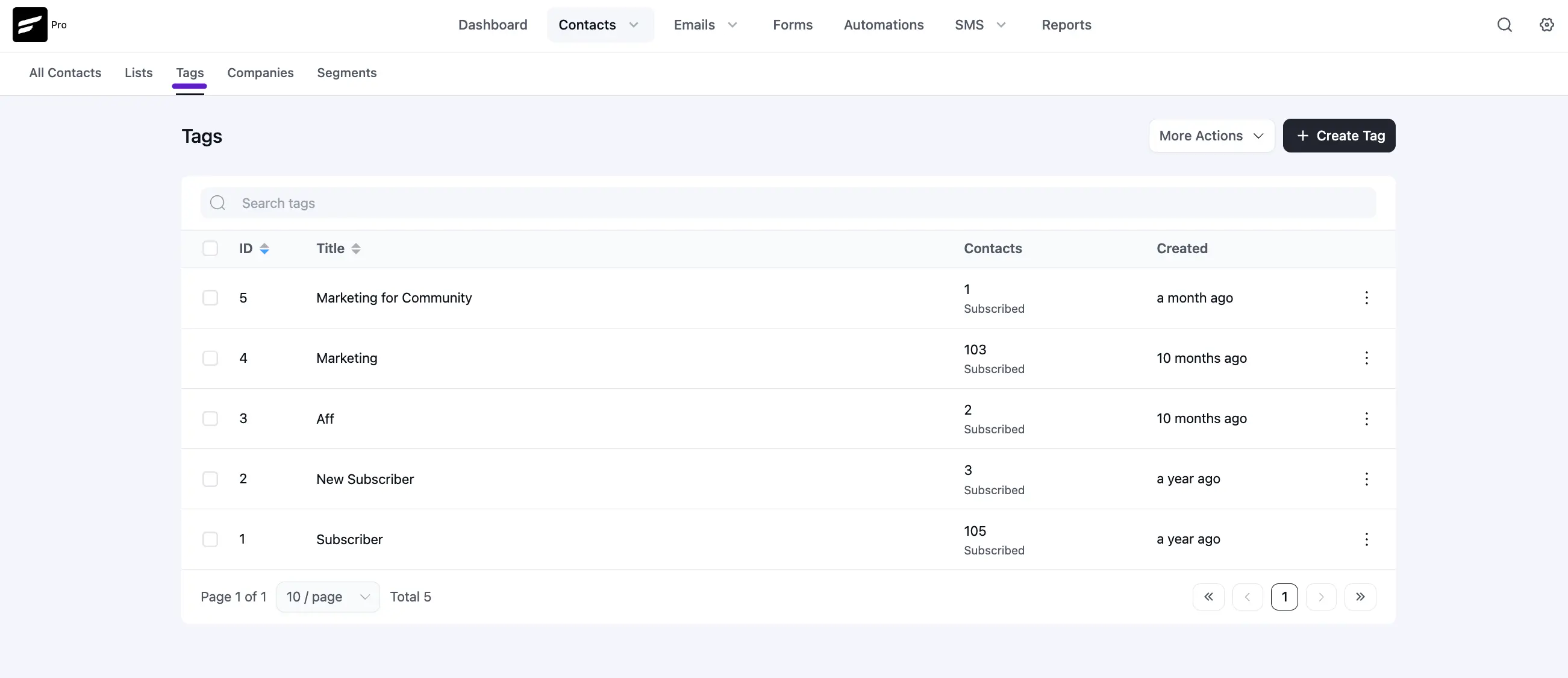Expand the Contacts menu chevron

(x=634, y=25)
